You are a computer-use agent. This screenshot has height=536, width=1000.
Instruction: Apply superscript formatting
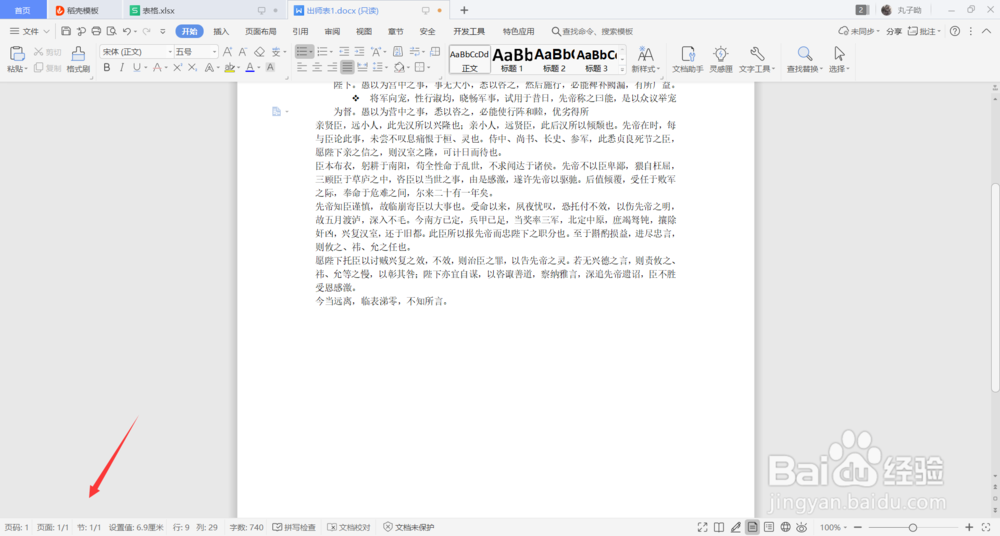tap(177, 68)
